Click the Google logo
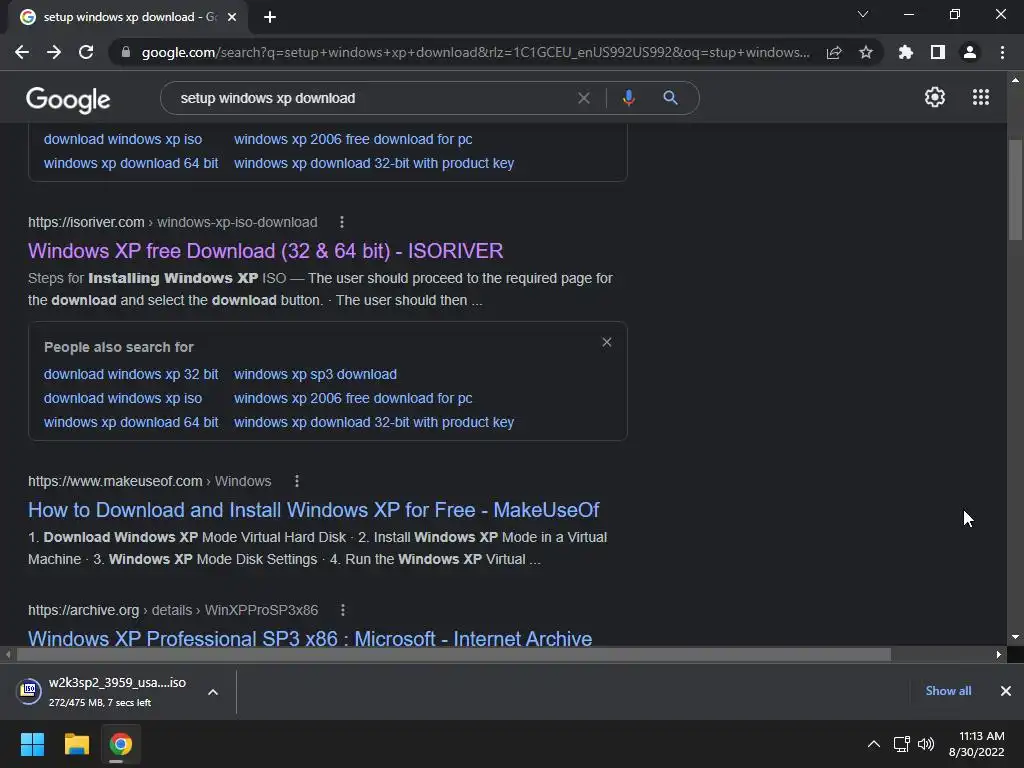The height and width of the screenshot is (768, 1024). click(68, 99)
